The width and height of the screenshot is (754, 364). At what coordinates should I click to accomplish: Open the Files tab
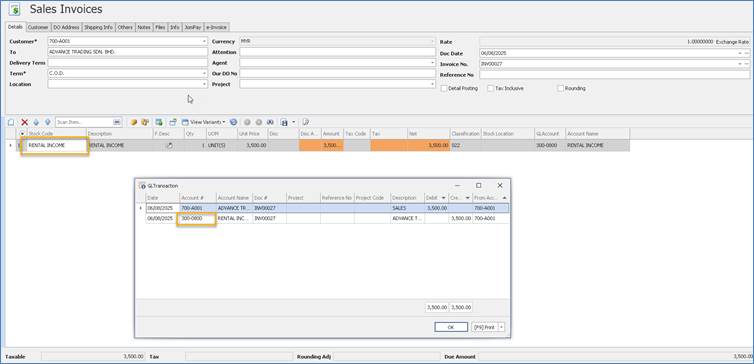(160, 27)
